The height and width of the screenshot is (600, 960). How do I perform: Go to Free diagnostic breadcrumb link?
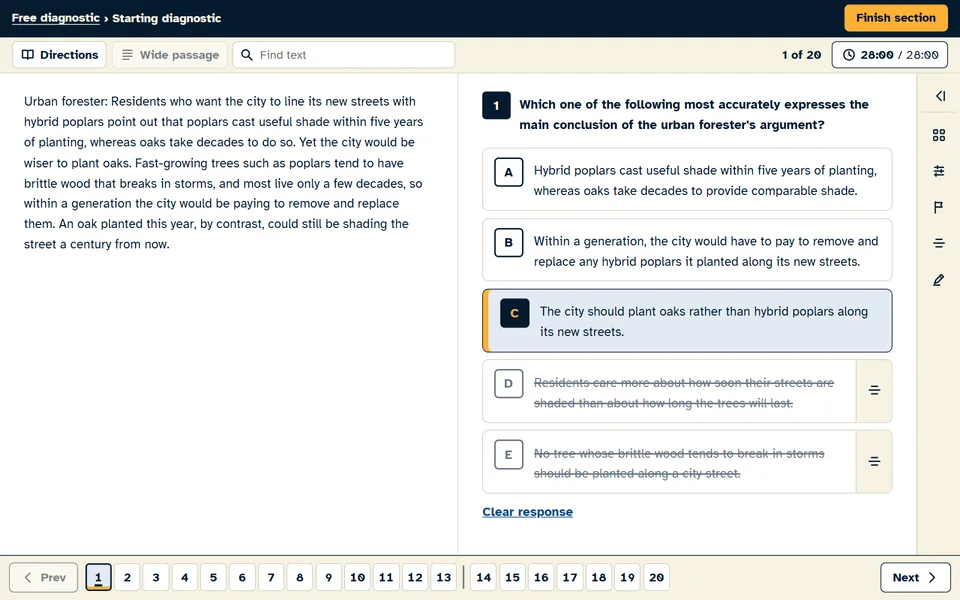(x=56, y=18)
